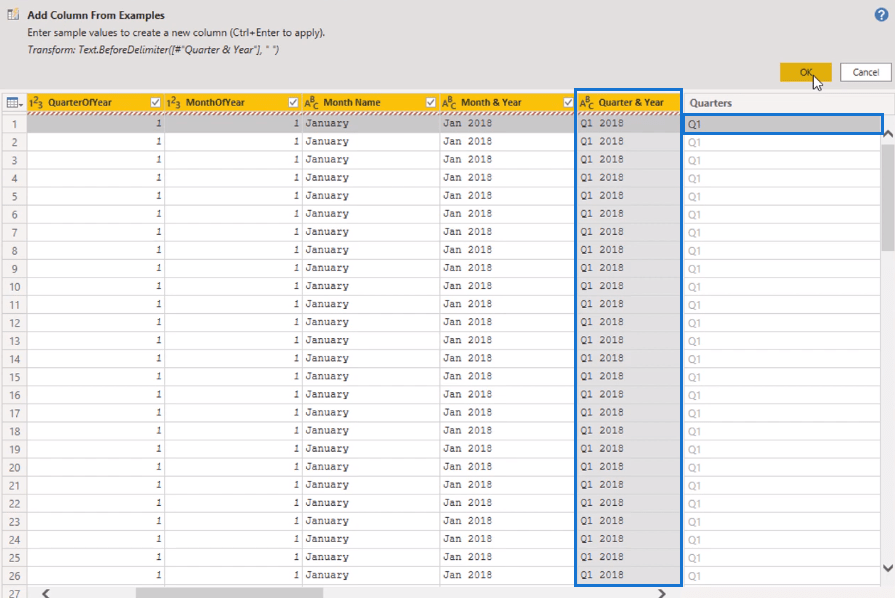This screenshot has width=895, height=598.
Task: Click the help question mark icon
Action: 881,15
